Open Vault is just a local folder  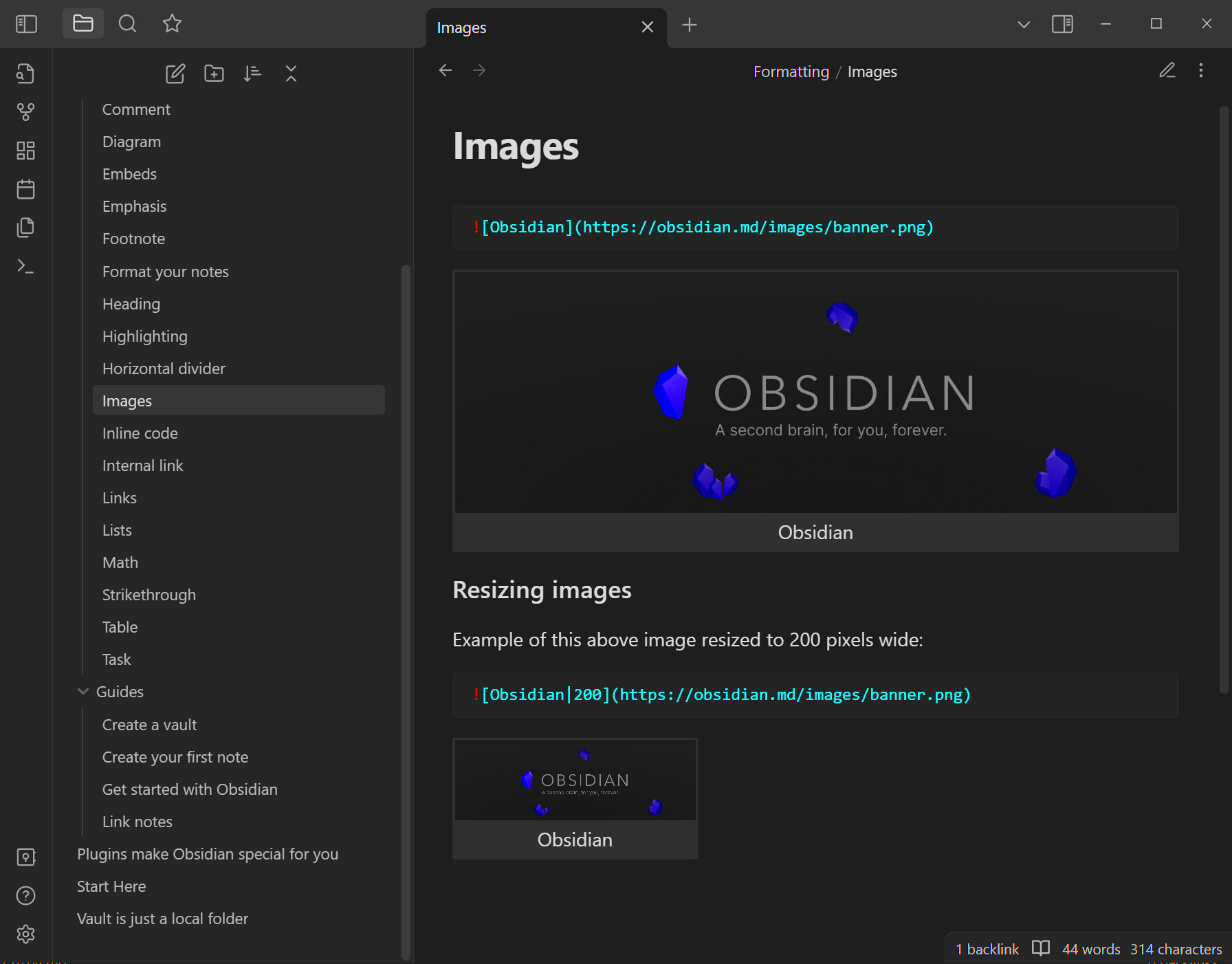point(227,919)
